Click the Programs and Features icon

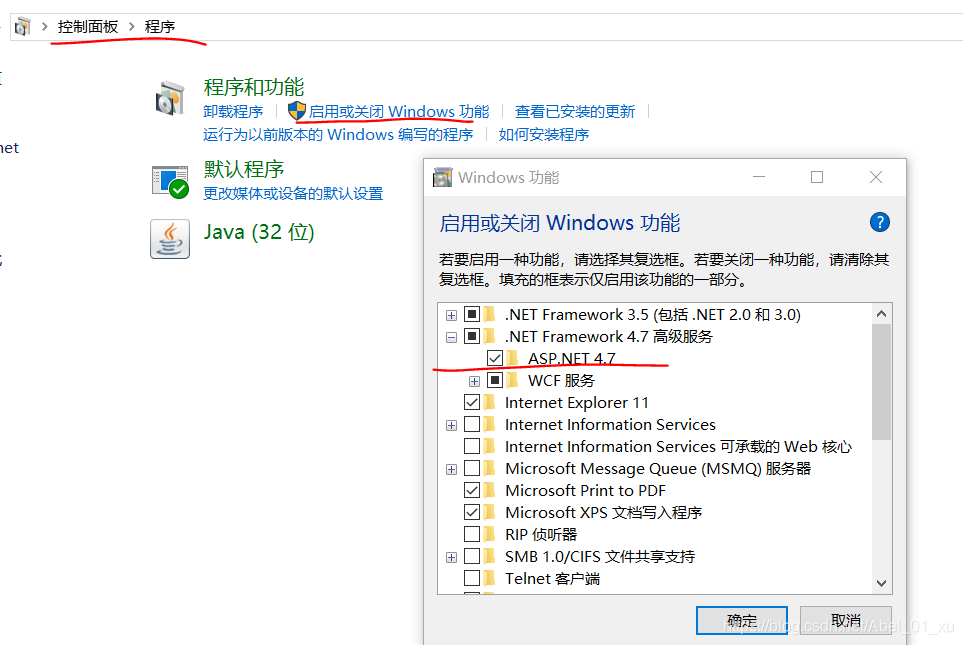click(x=170, y=98)
